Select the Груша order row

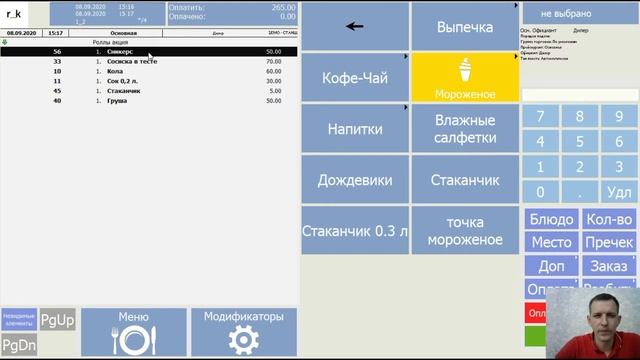tap(149, 100)
